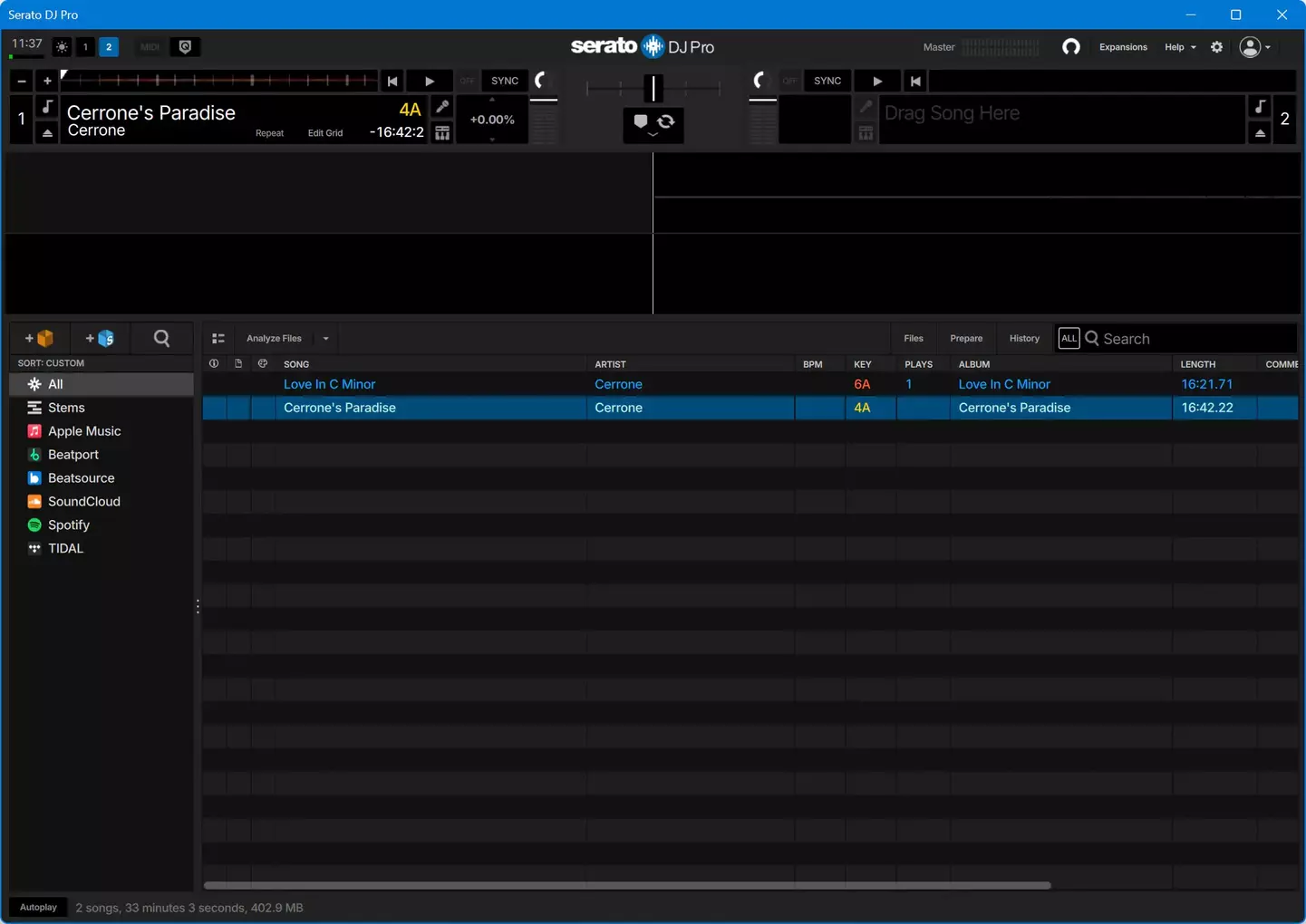Click the crossfader handle between decks
Viewport: 1306px width, 924px height.
point(653,88)
